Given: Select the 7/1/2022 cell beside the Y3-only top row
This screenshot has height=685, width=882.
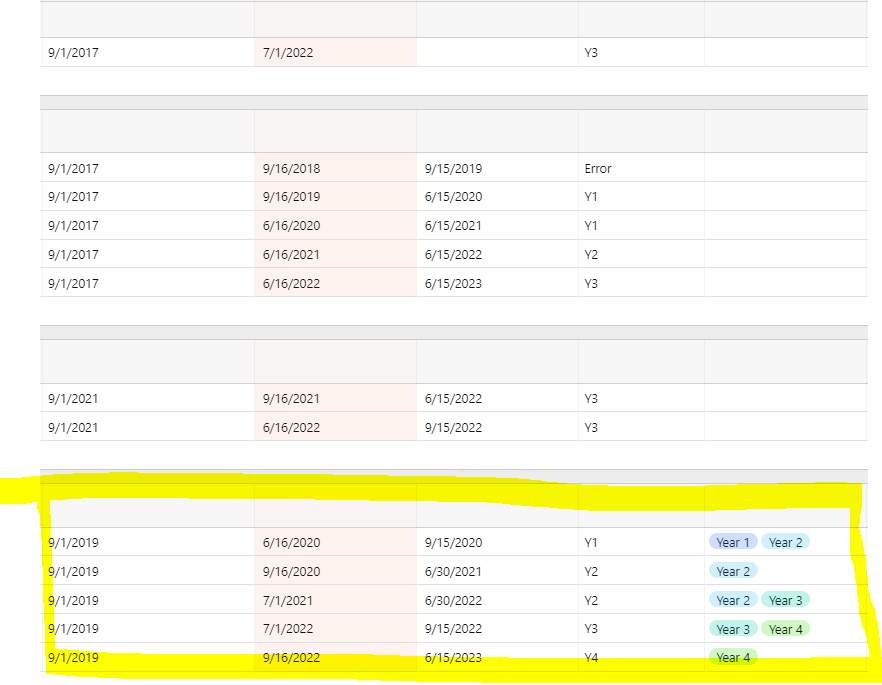Looking at the screenshot, I should 335,52.
